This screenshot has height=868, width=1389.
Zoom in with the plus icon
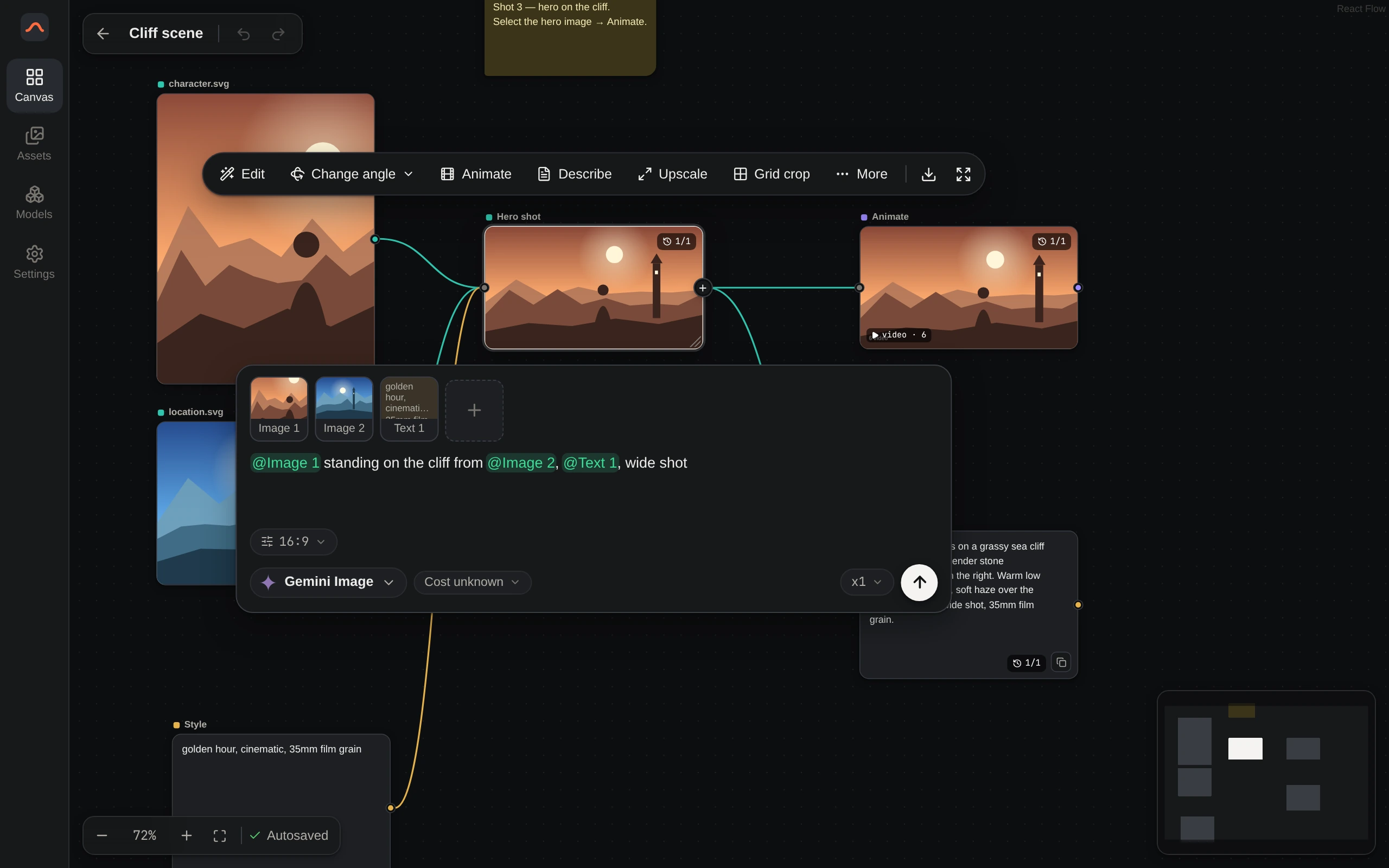pyautogui.click(x=187, y=836)
